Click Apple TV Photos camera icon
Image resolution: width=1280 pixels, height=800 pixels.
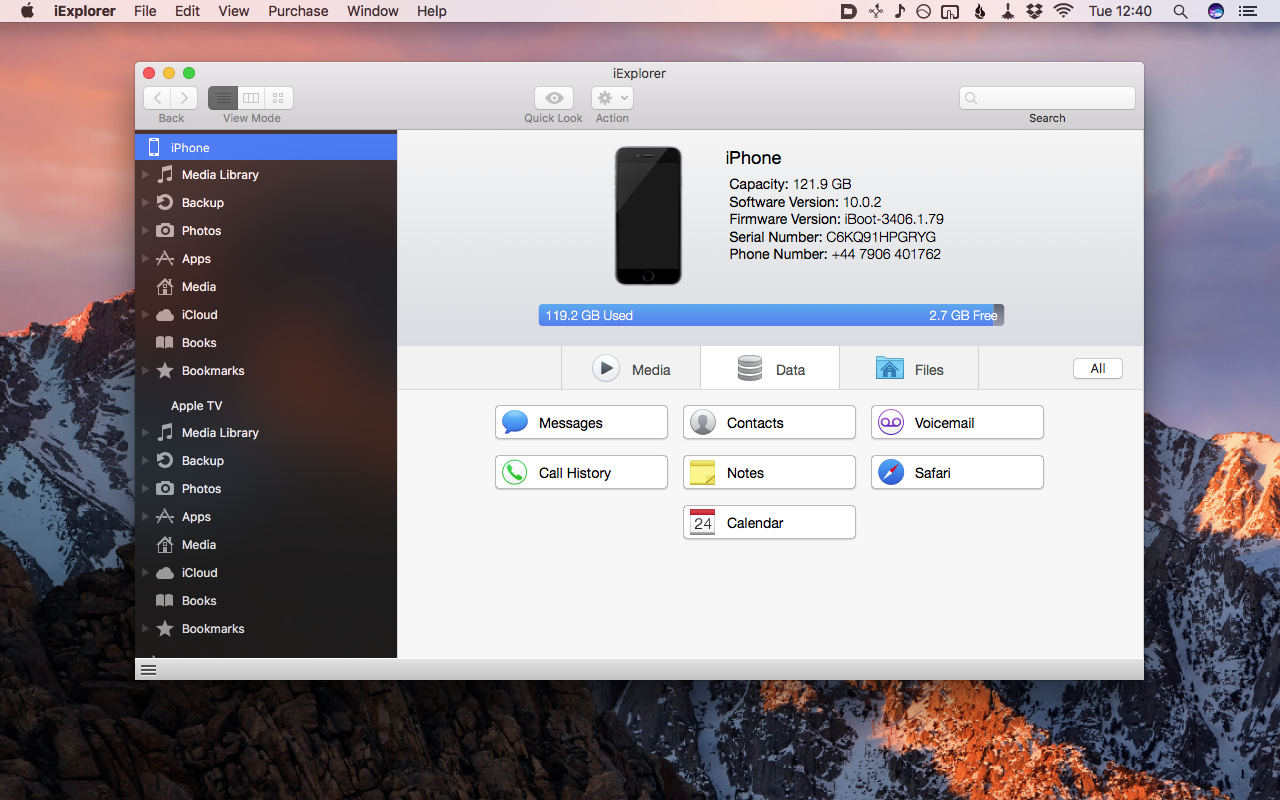(165, 488)
